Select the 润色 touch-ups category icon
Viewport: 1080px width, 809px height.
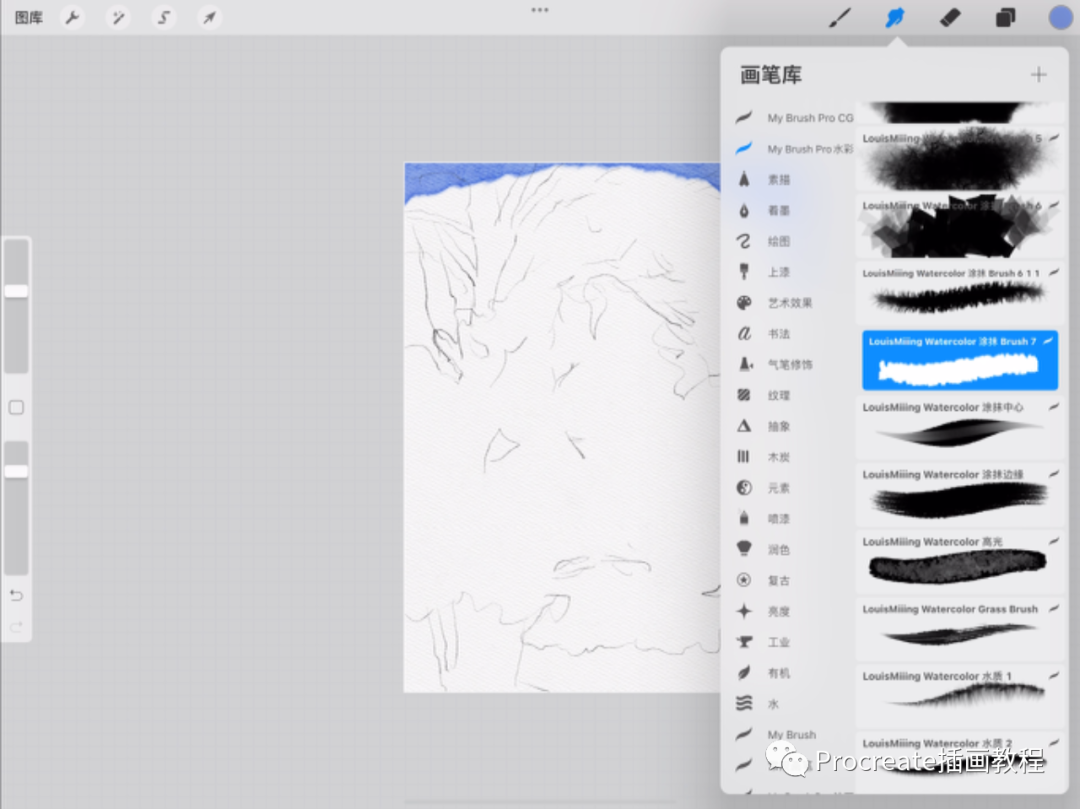744,549
